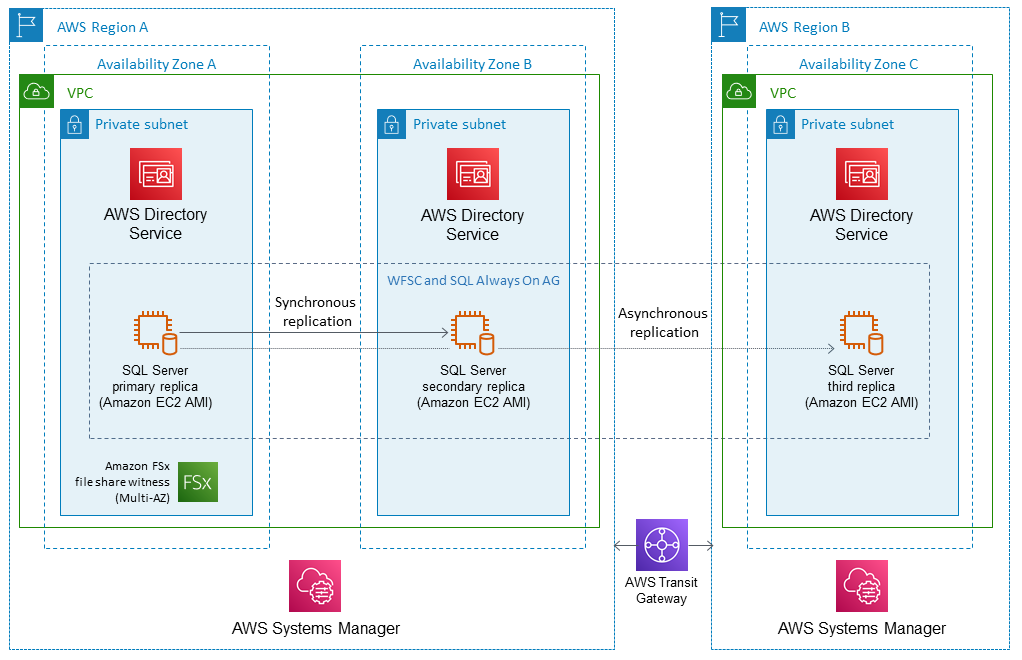The height and width of the screenshot is (660, 1022).
Task: Click the WFSC and SQL Always On AG label
Action: click(x=473, y=280)
